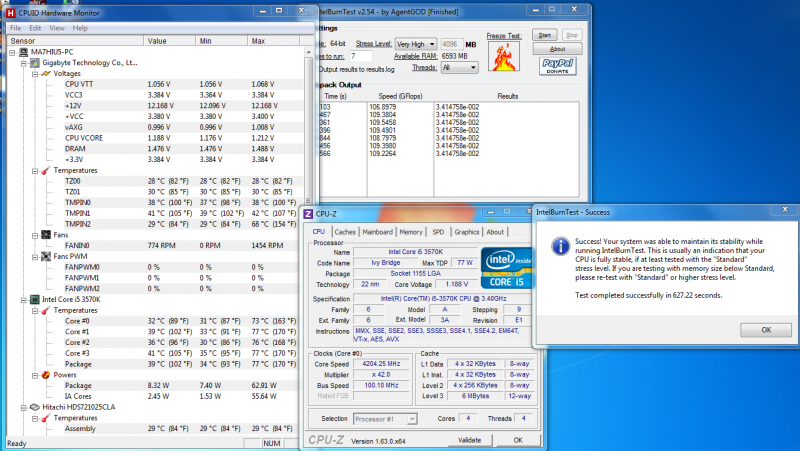This screenshot has width=800, height=451.
Task: Click OK in the CPU-Z window
Action: [518, 440]
